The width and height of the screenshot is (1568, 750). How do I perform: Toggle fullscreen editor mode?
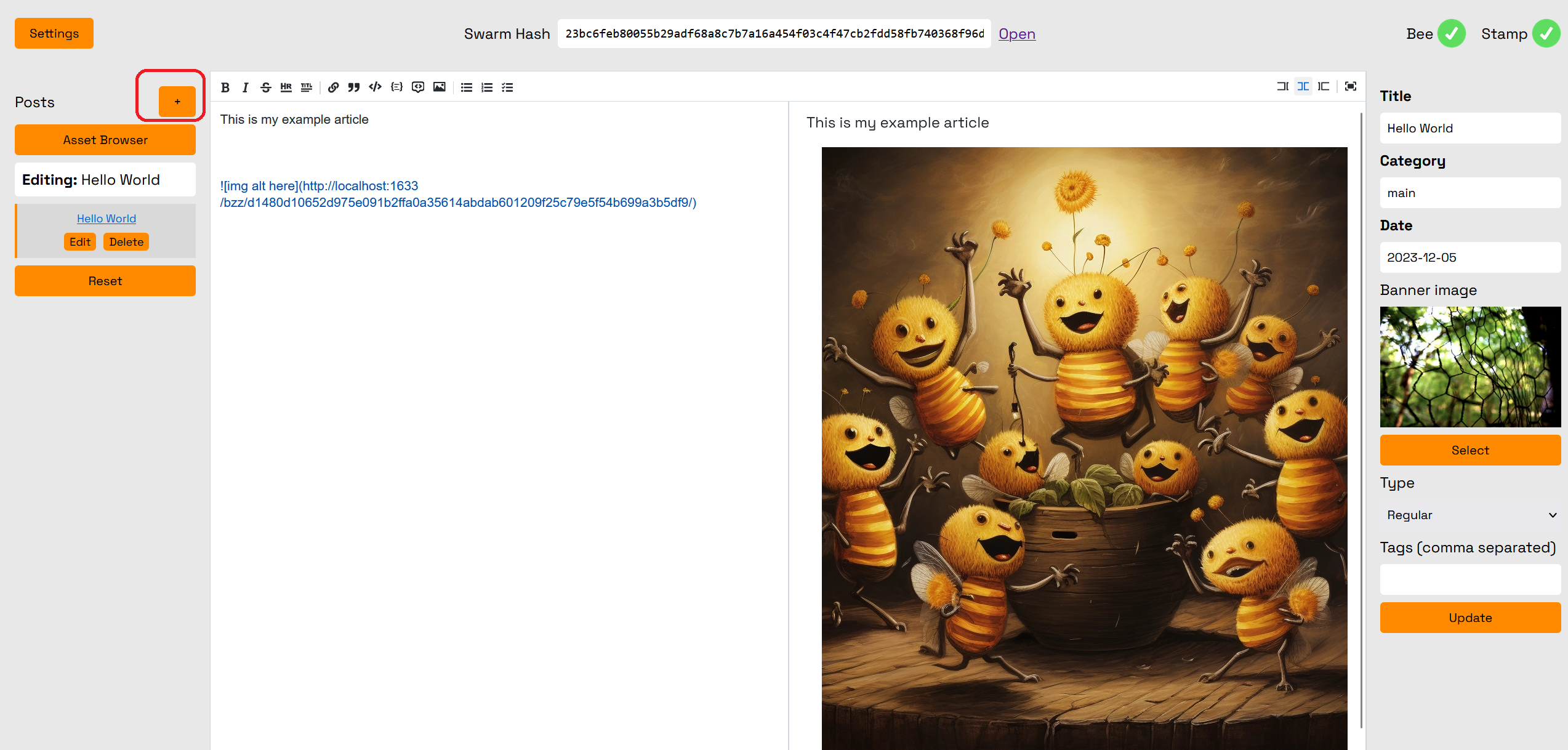point(1351,86)
